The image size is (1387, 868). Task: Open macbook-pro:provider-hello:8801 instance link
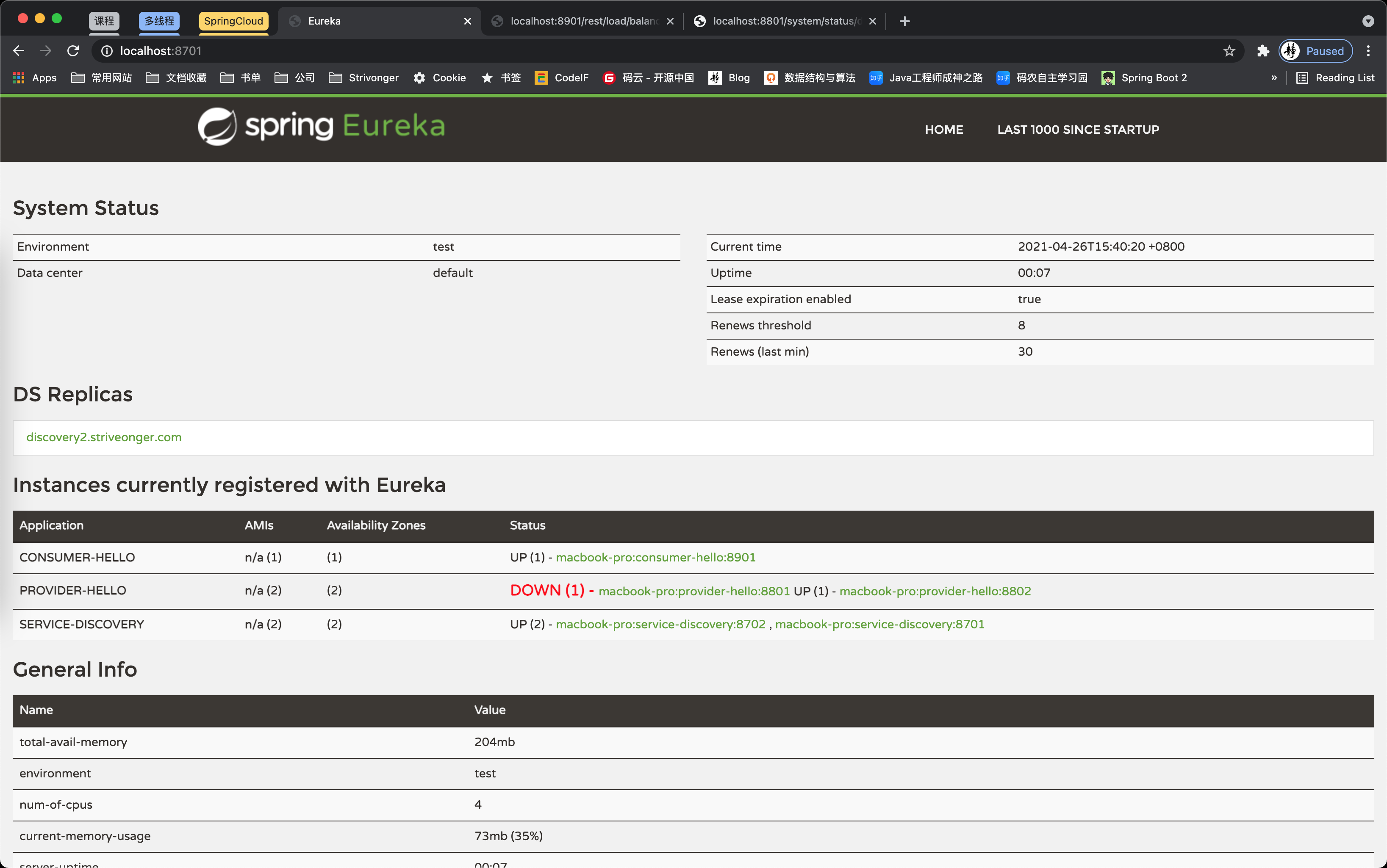point(694,591)
